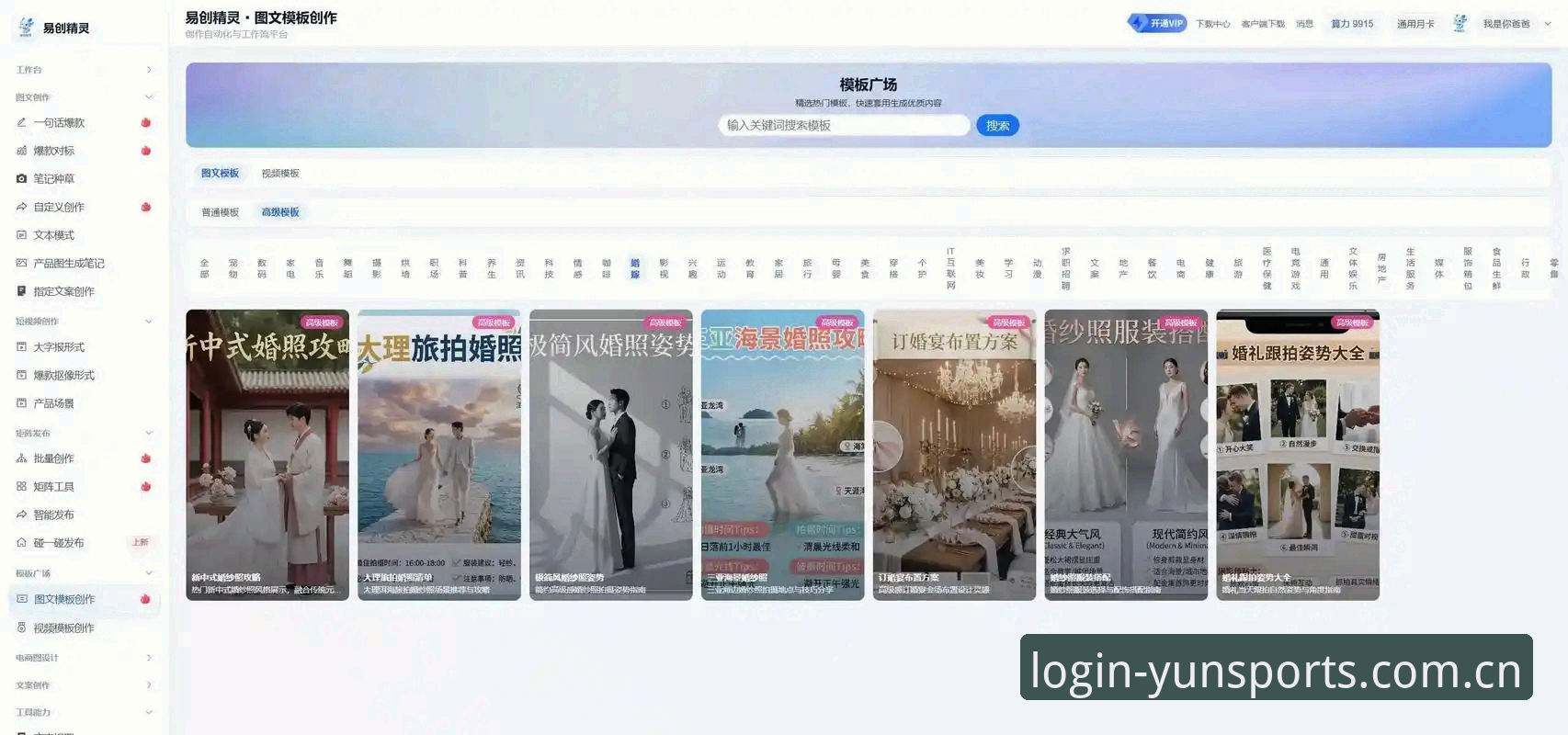Expand the 工作台 section chevron
Viewport: 1568px width, 735px height.
coord(149,70)
